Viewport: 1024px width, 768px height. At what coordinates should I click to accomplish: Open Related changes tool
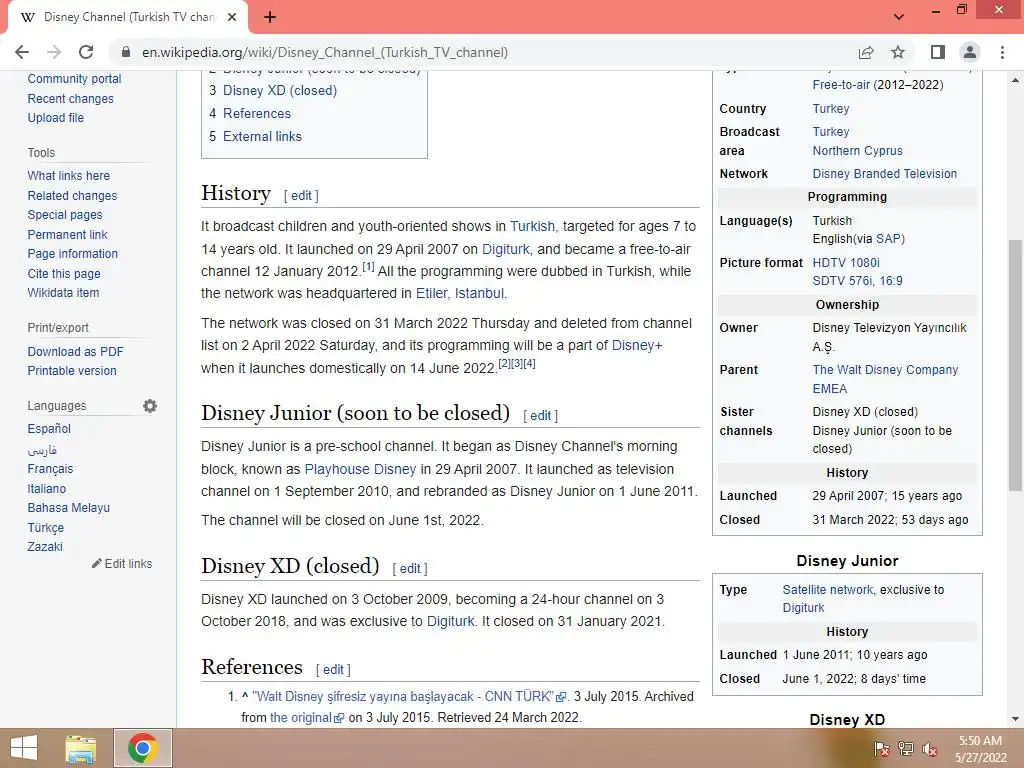(72, 195)
